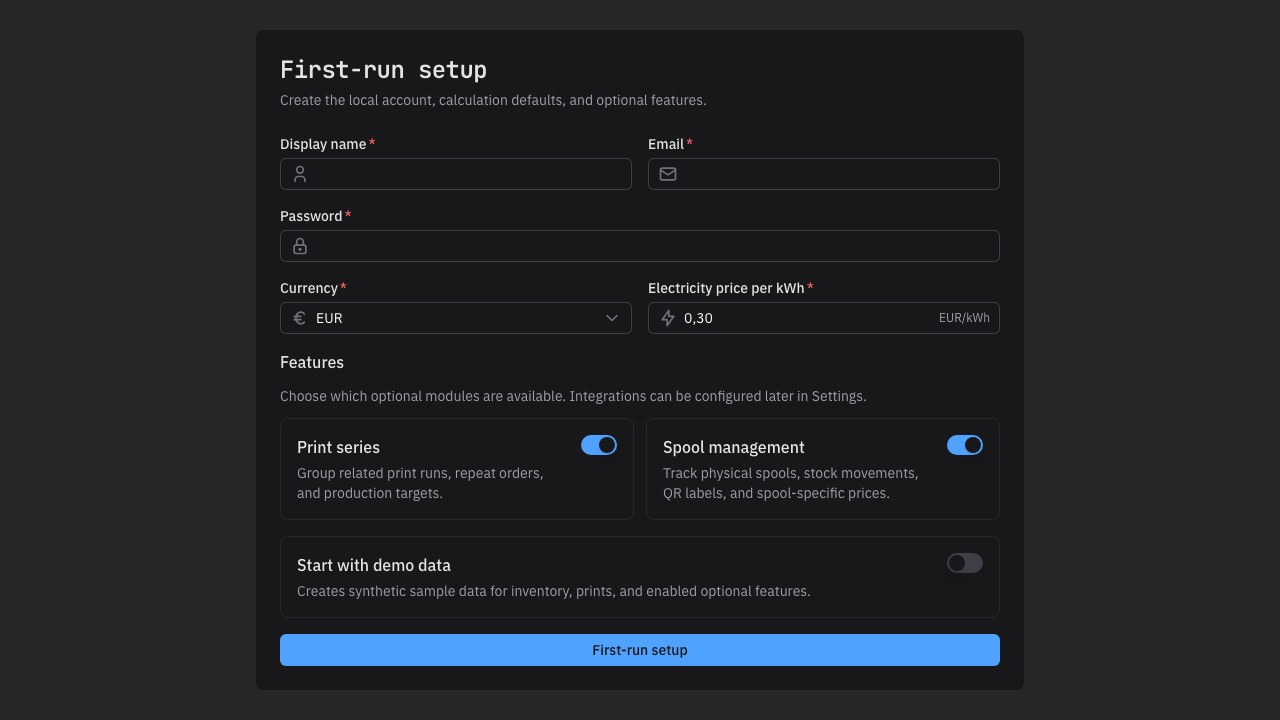Click the Display name field label

coord(323,144)
